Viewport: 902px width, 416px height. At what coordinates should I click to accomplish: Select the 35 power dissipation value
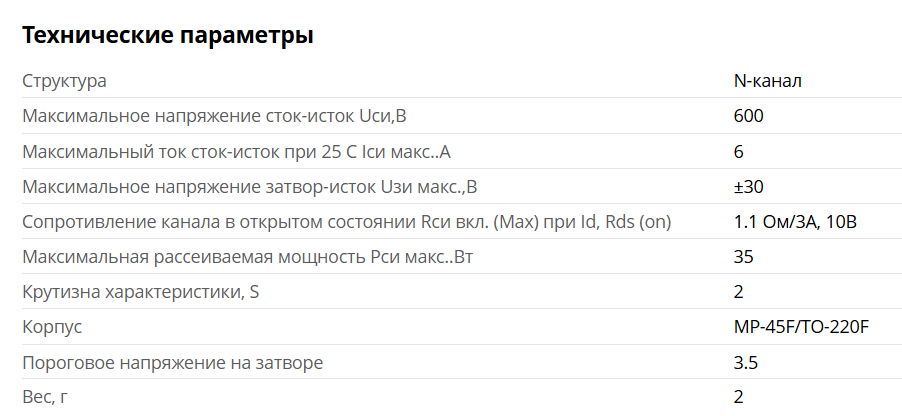click(743, 257)
